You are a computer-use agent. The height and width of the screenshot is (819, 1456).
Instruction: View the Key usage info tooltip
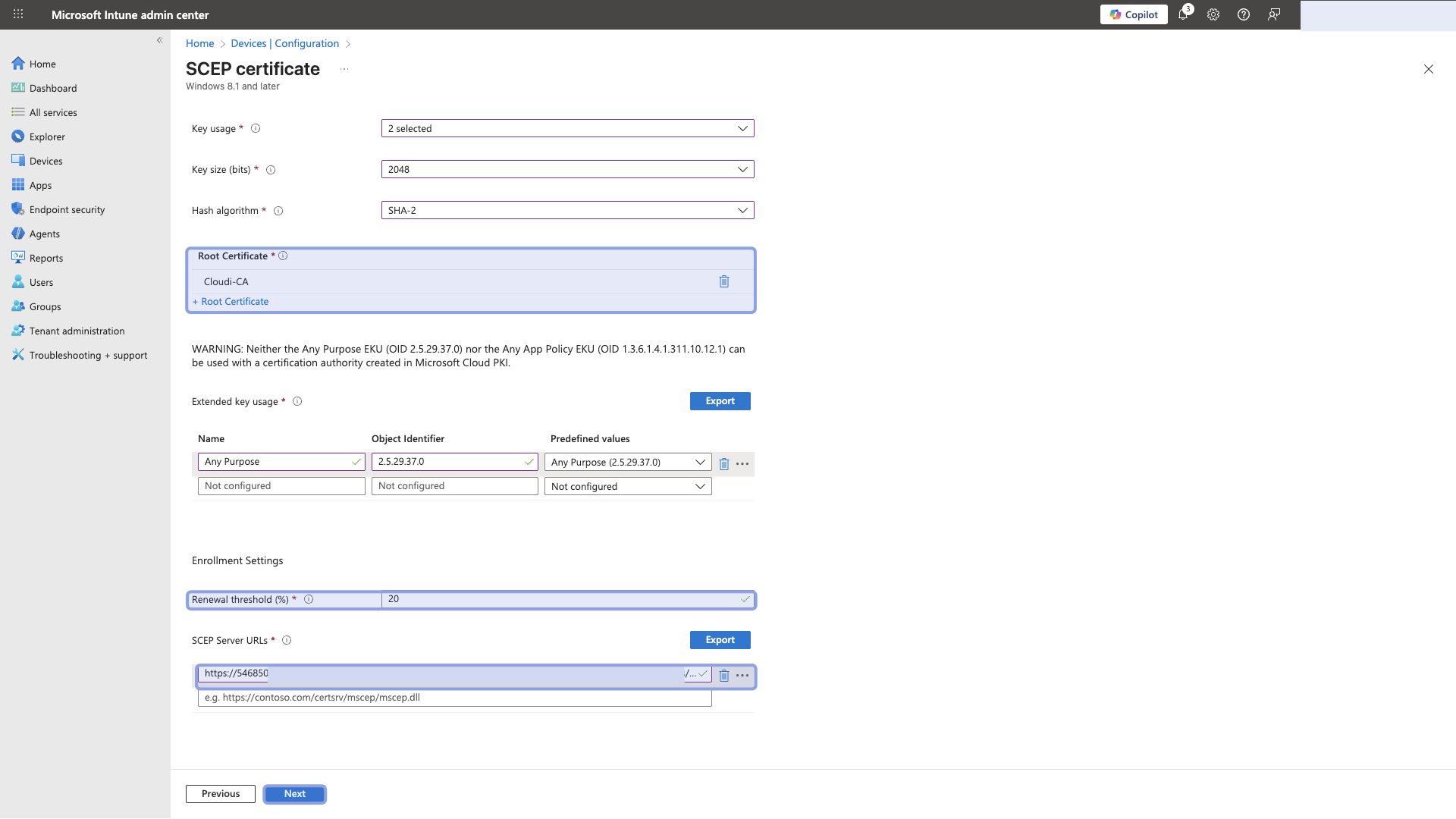click(x=256, y=128)
